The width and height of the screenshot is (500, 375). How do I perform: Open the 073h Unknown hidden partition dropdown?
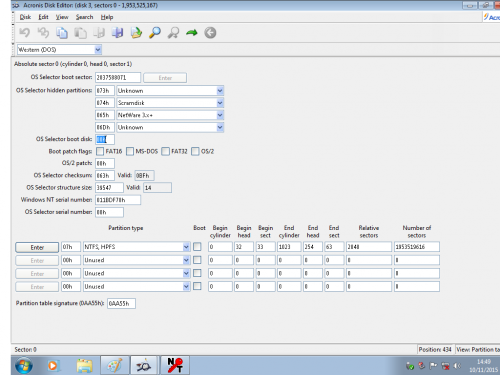(x=220, y=91)
